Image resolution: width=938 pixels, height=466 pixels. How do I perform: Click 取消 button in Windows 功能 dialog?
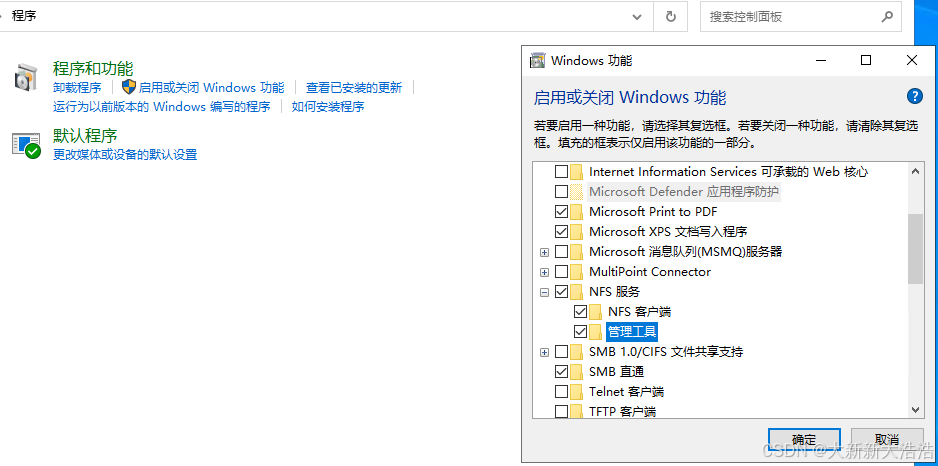[x=886, y=438]
